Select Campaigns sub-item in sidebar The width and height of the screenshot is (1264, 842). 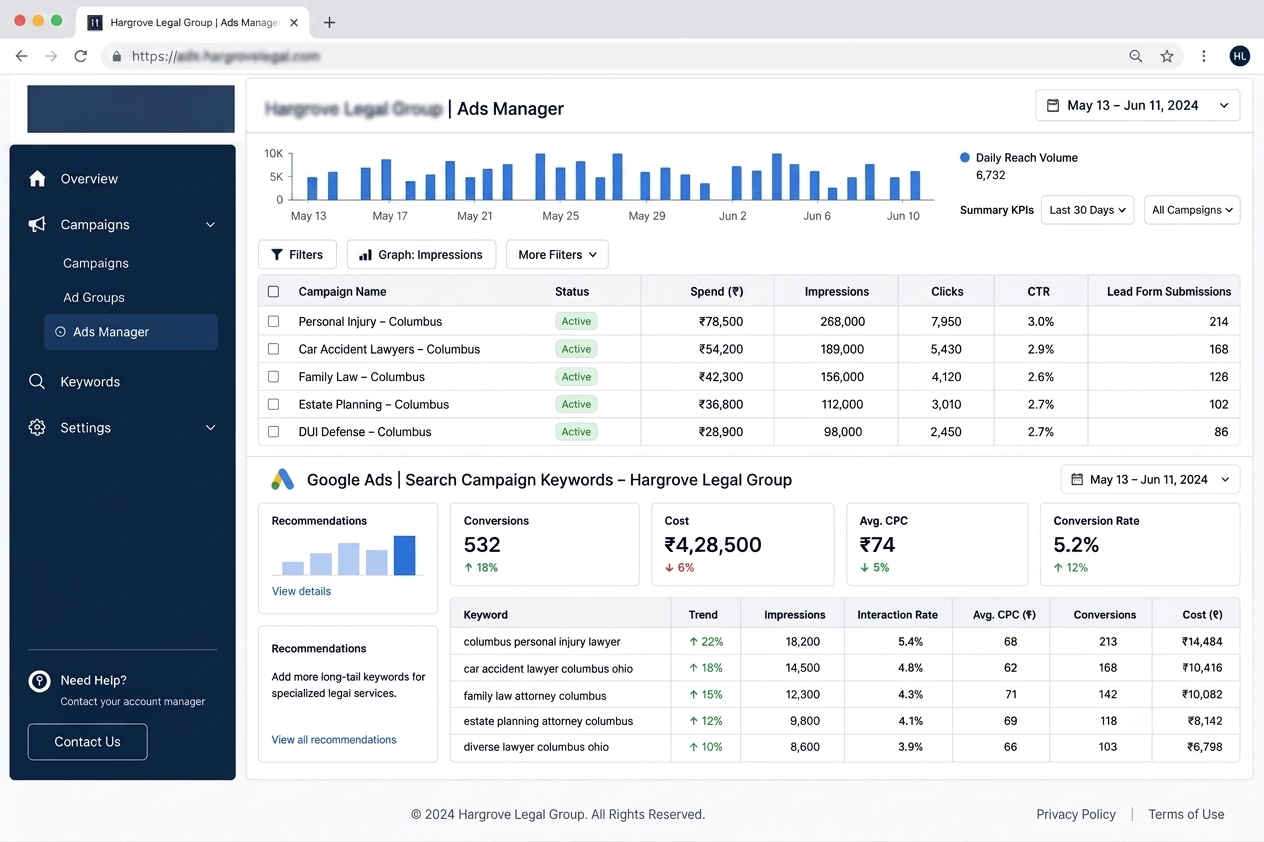[x=96, y=263]
